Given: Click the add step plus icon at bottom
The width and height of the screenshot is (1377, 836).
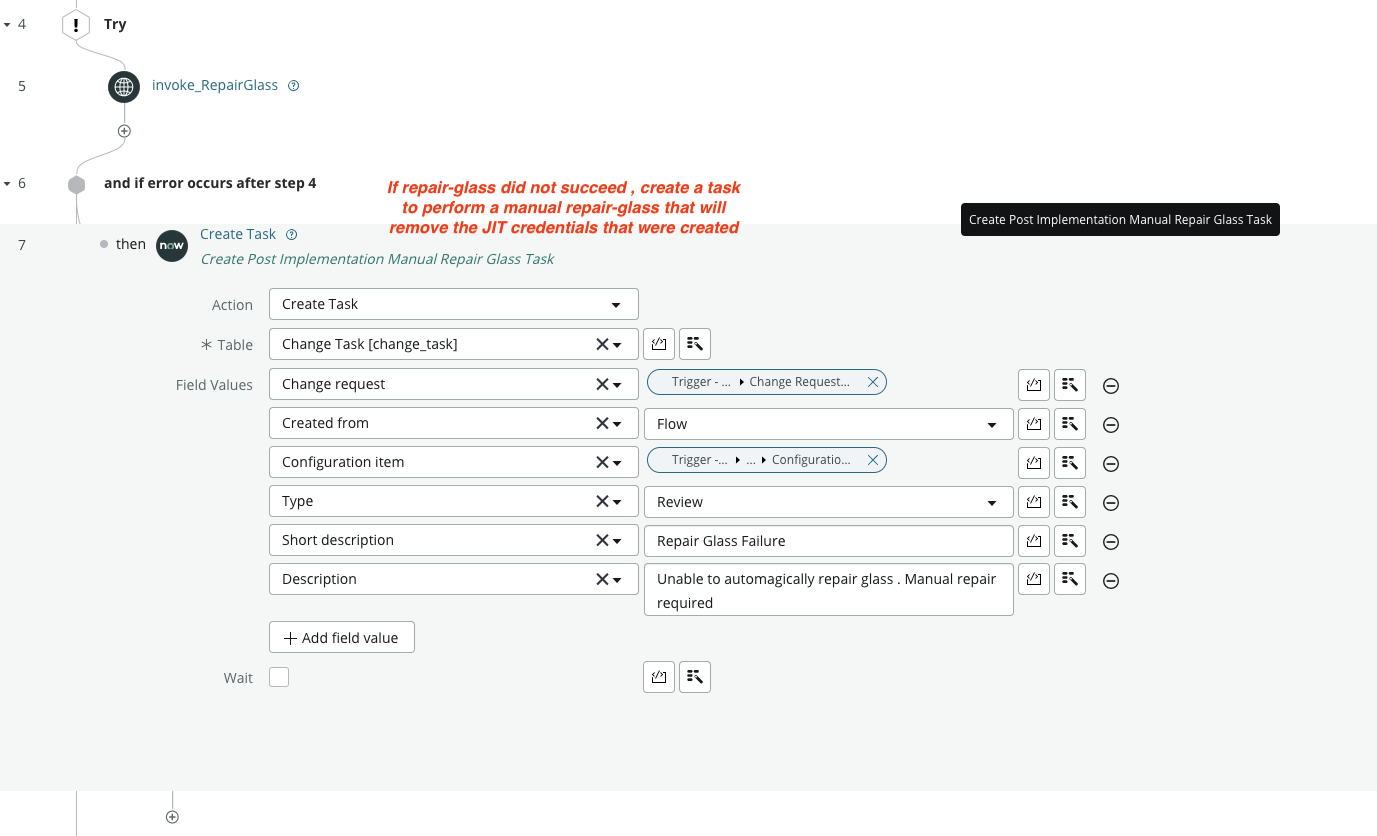Looking at the screenshot, I should pos(172,817).
